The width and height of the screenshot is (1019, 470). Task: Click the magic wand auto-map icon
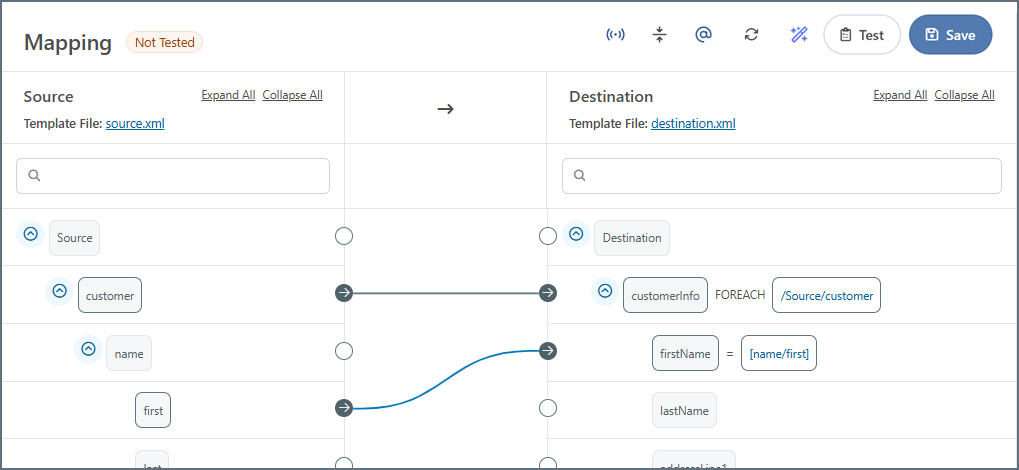(x=798, y=35)
